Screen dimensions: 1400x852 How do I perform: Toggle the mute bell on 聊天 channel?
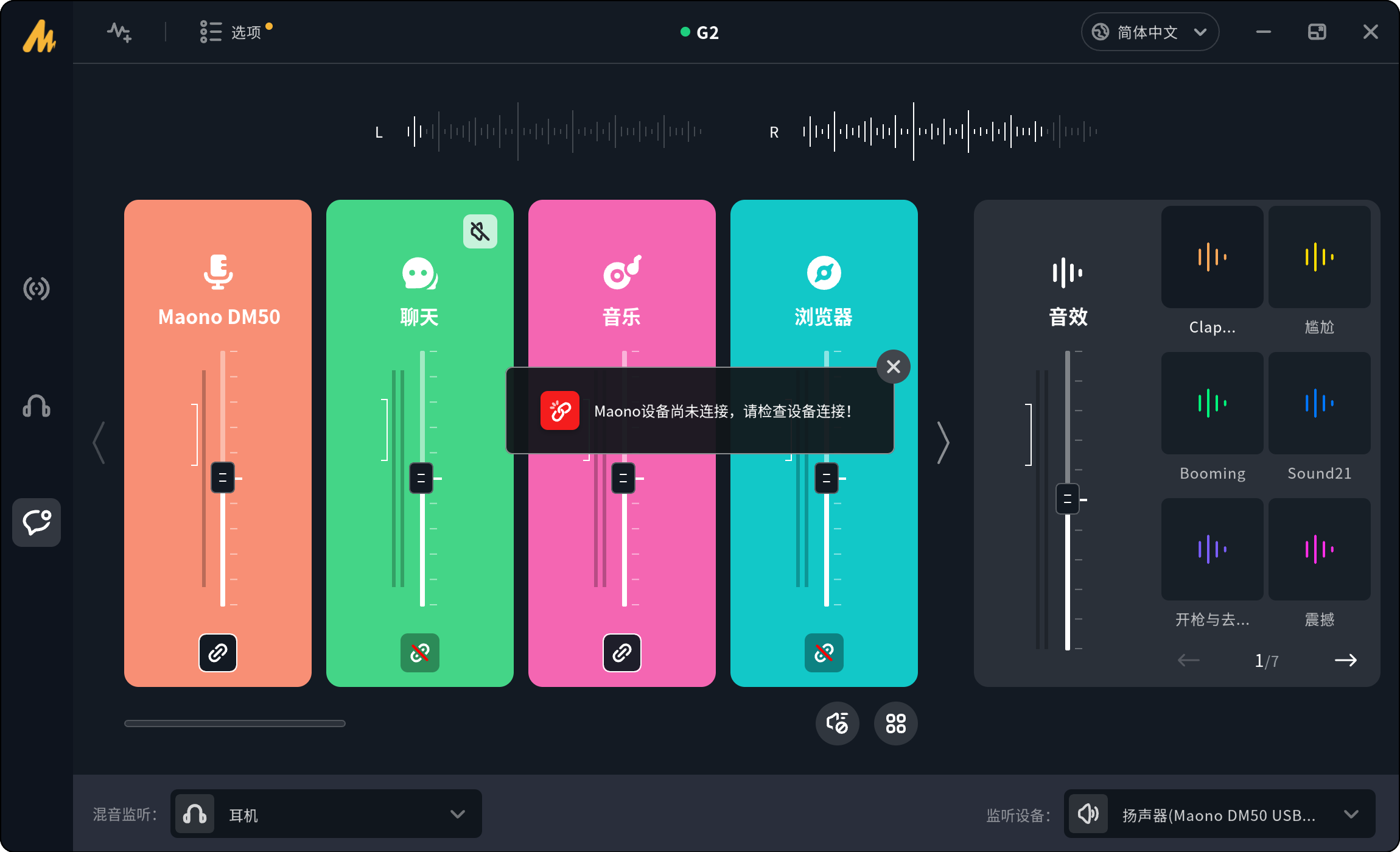pos(480,231)
